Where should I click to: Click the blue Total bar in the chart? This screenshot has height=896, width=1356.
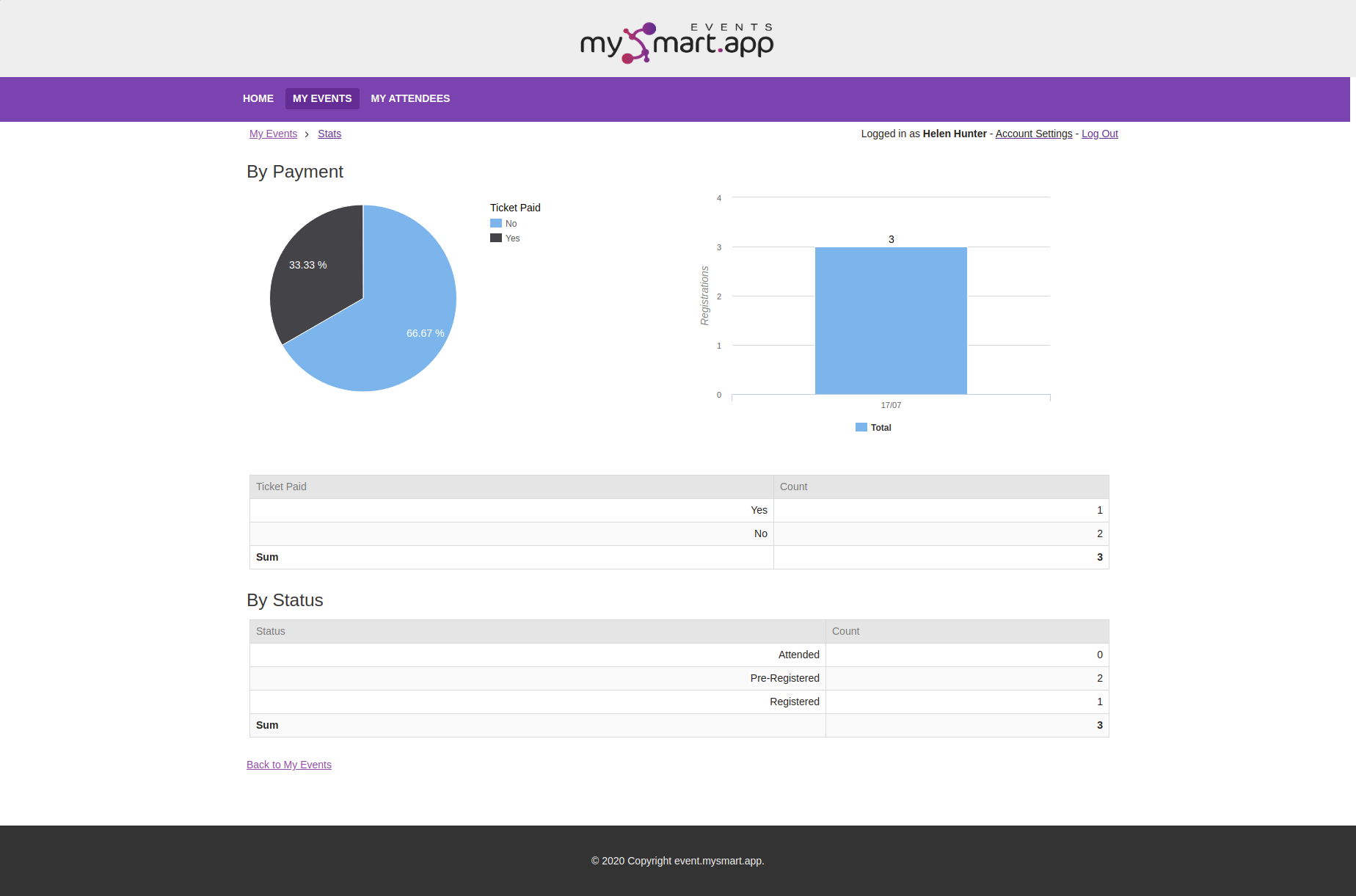point(890,321)
